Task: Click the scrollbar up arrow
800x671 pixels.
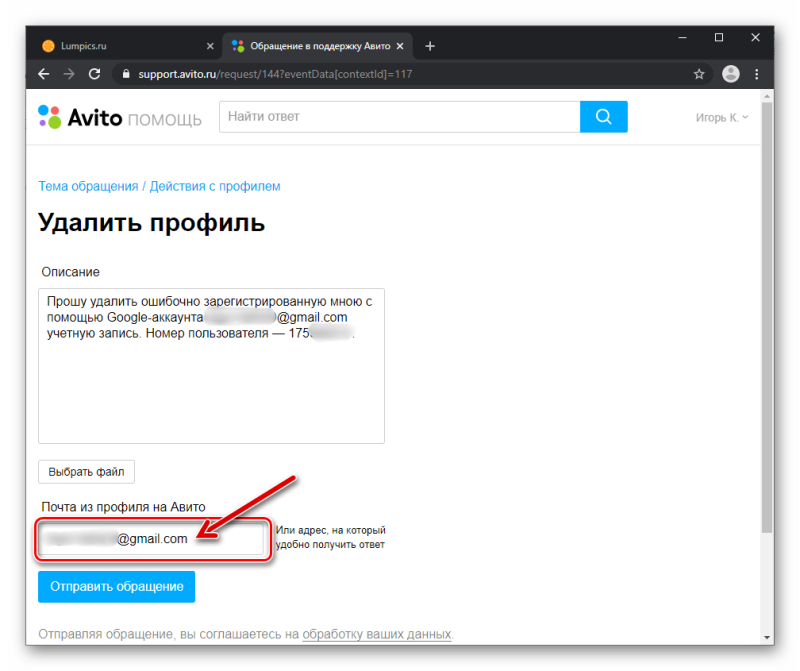Action: point(767,96)
